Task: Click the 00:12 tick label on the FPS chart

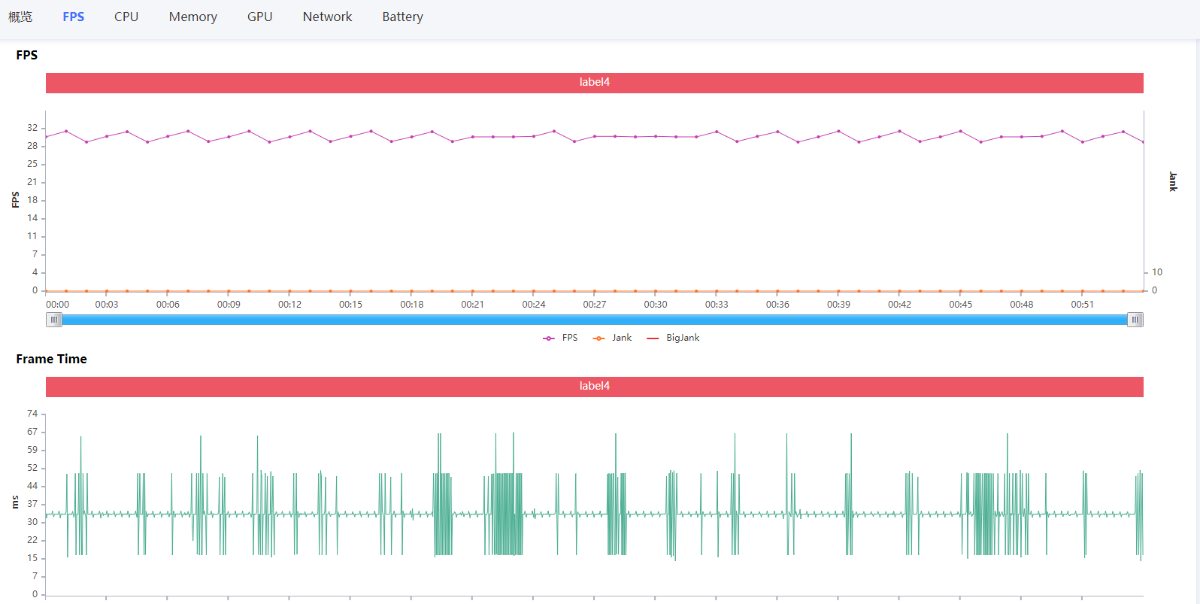Action: 290,304
